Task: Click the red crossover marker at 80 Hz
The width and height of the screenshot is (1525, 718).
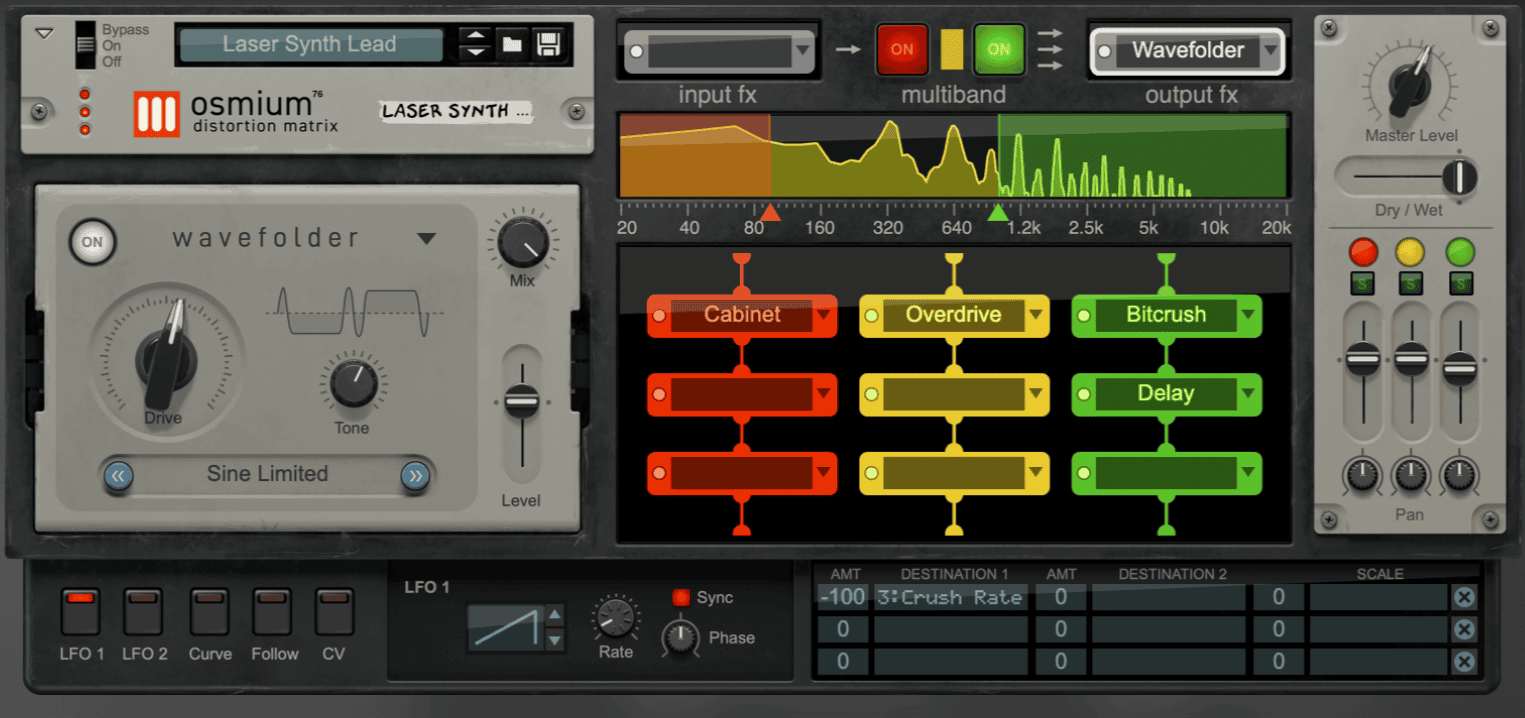Action: pyautogui.click(x=769, y=213)
